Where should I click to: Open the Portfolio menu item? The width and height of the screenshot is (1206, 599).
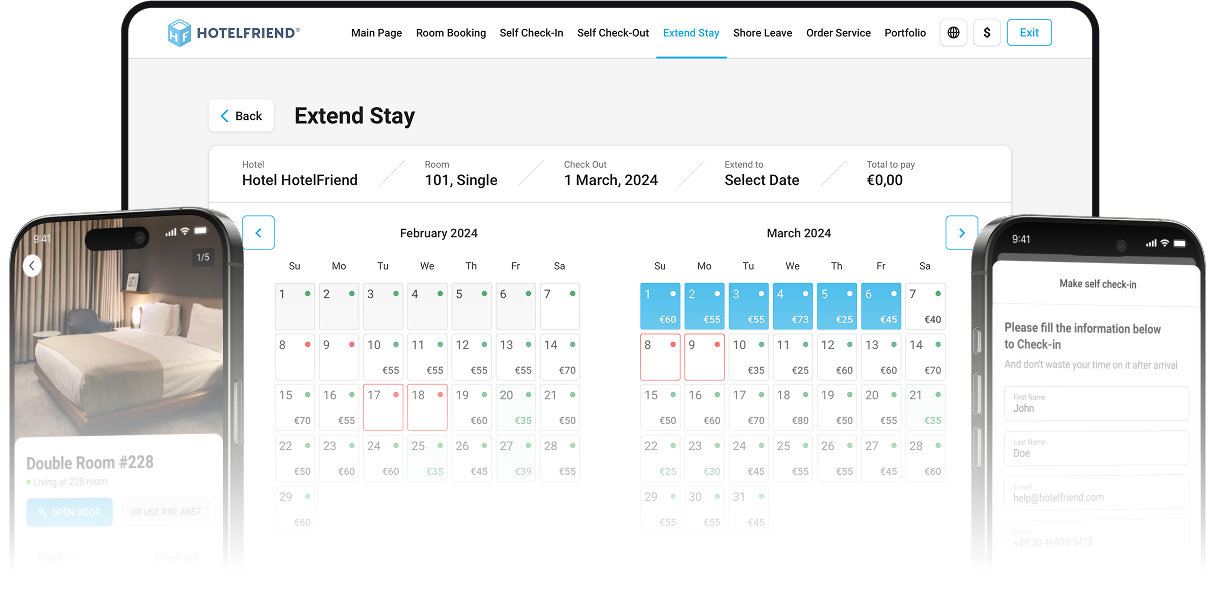[905, 33]
